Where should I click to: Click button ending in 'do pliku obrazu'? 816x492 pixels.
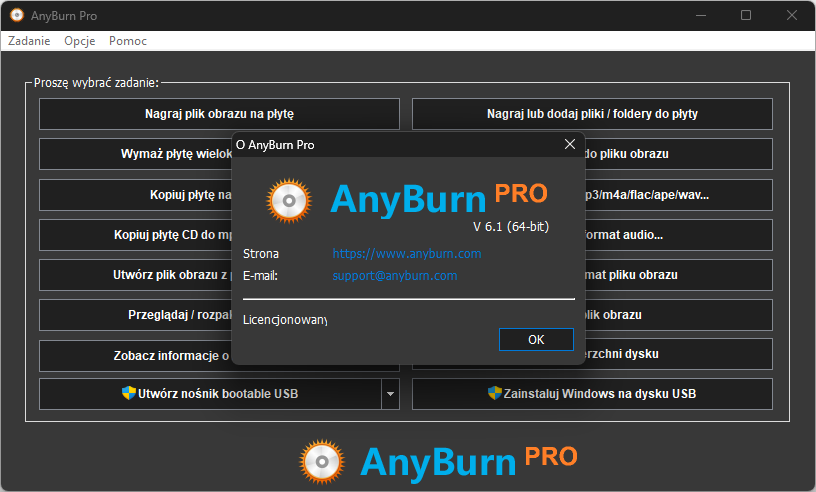click(679, 154)
